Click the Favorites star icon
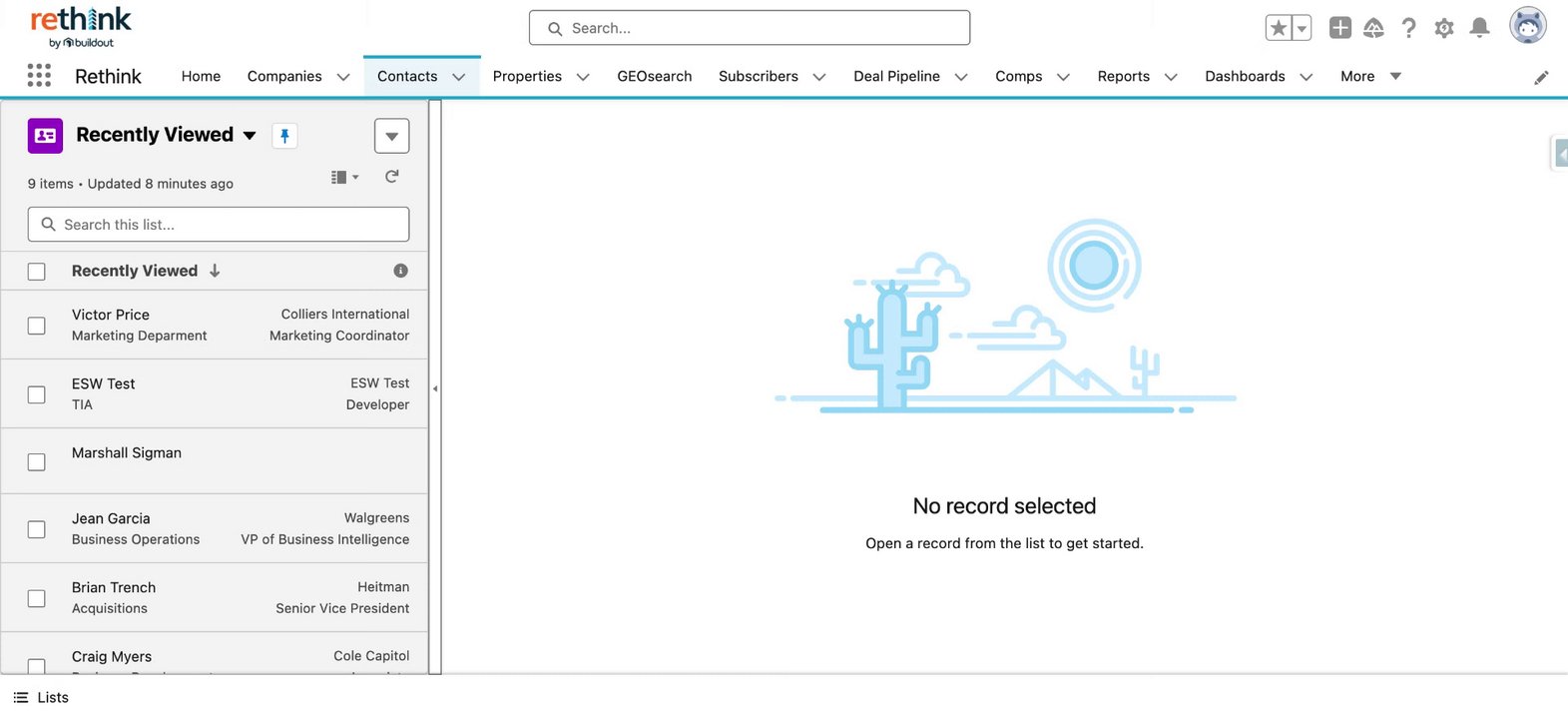The width and height of the screenshot is (1568, 719). pyautogui.click(x=1279, y=28)
